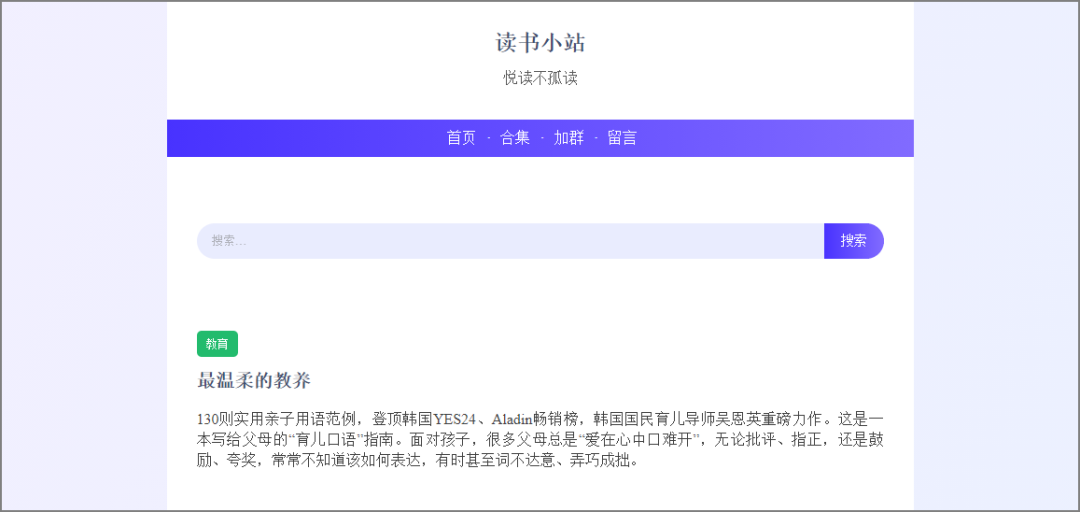Go to 首页 in the navigation bar
1080x512 pixels.
[x=461, y=138]
